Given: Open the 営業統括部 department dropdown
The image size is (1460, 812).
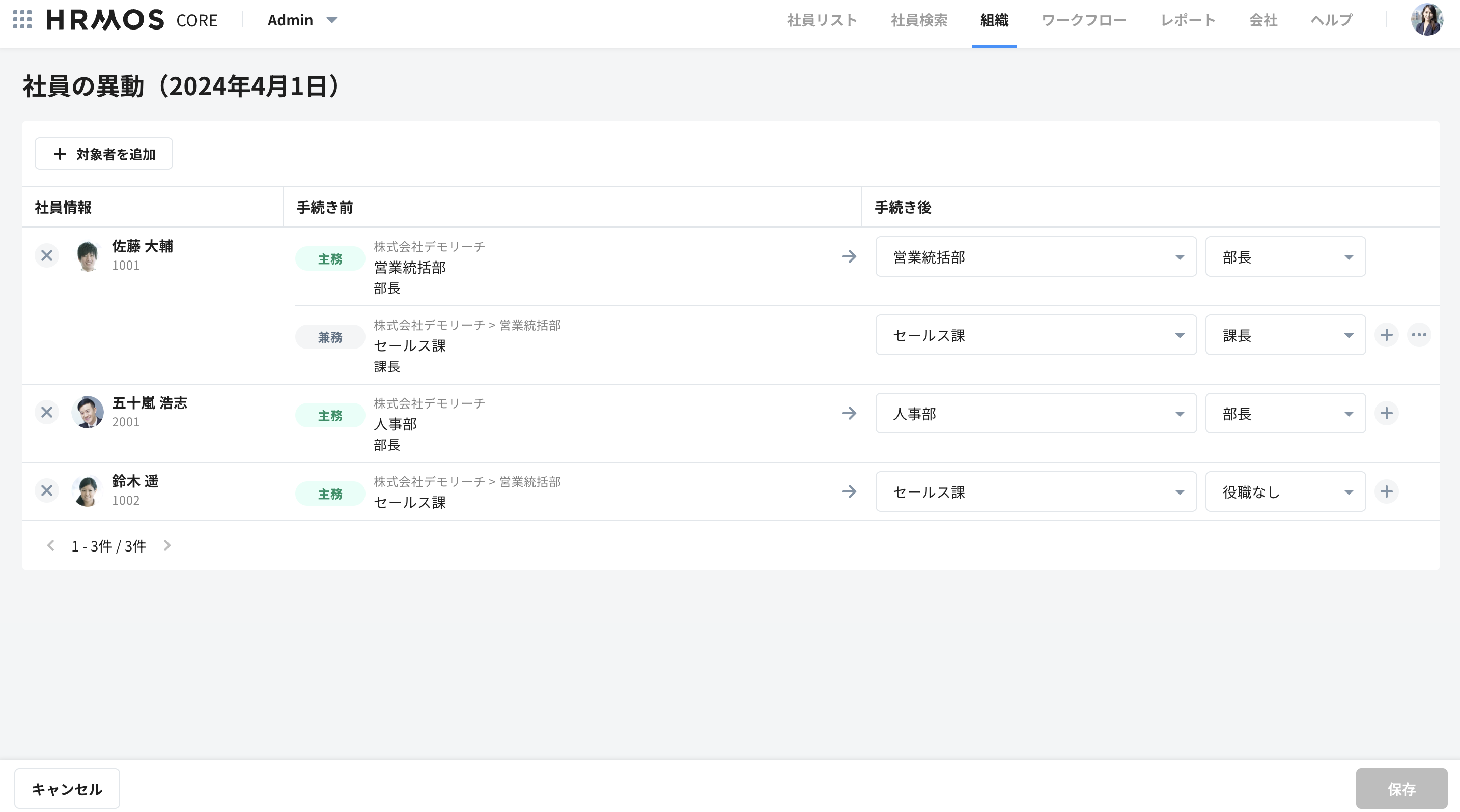Looking at the screenshot, I should pos(1035,257).
